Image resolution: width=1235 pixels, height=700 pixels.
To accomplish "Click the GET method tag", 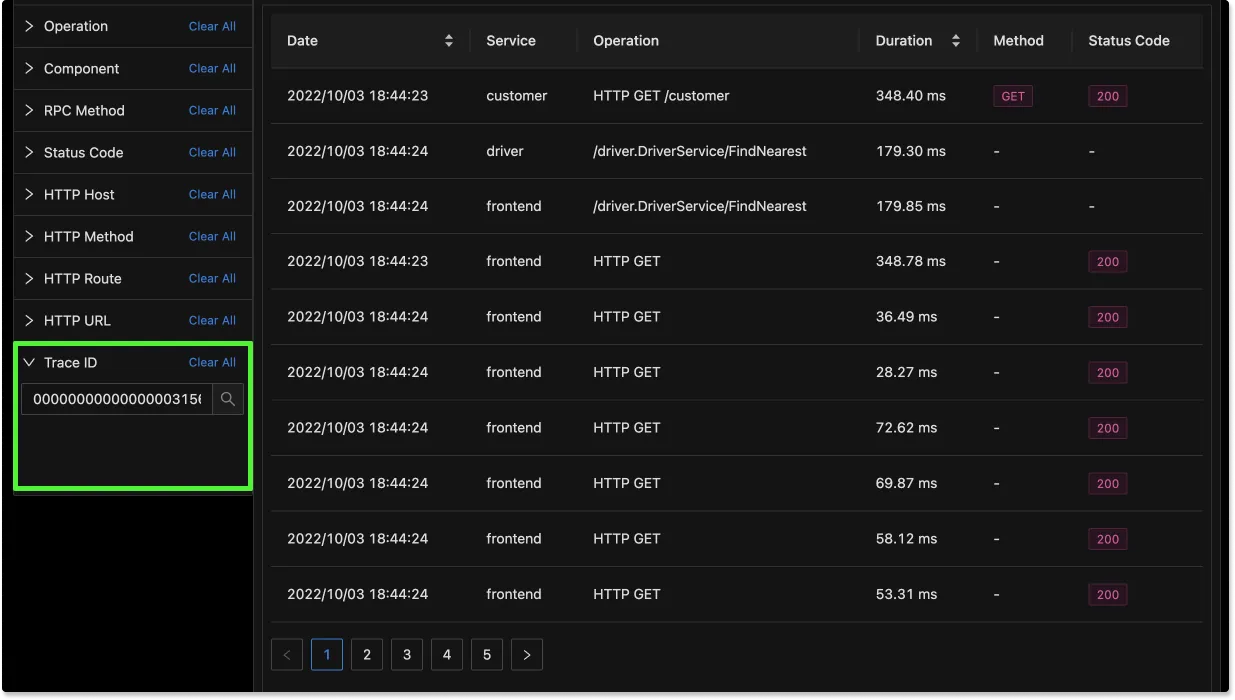I will [x=1013, y=96].
